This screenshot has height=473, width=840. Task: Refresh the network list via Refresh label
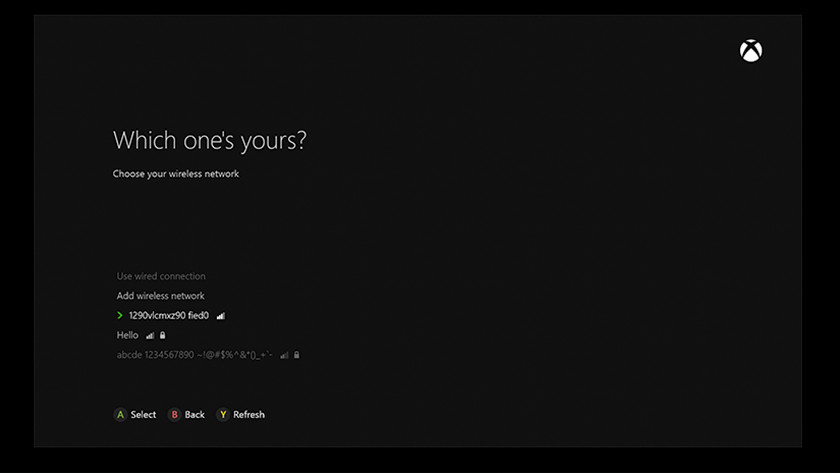249,414
